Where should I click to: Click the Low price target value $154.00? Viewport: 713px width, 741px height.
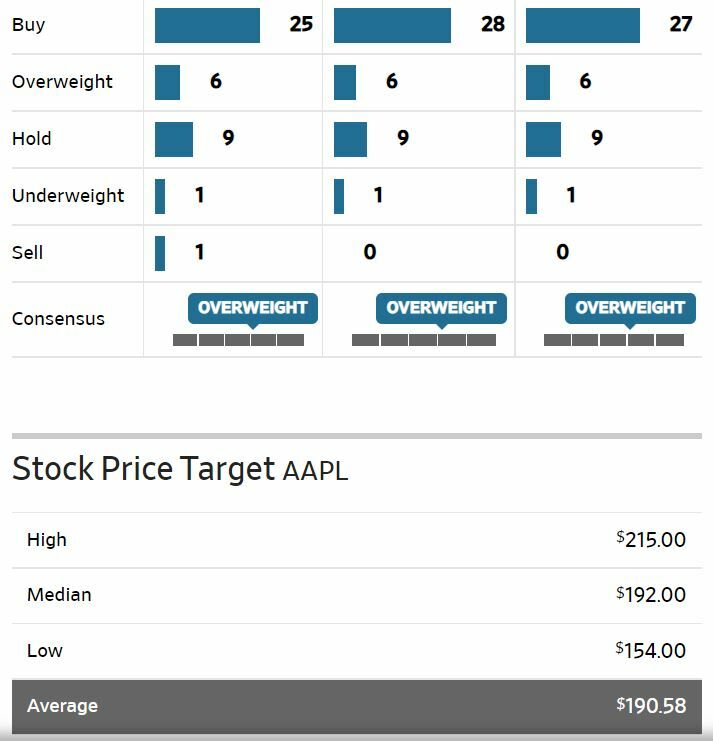click(651, 651)
